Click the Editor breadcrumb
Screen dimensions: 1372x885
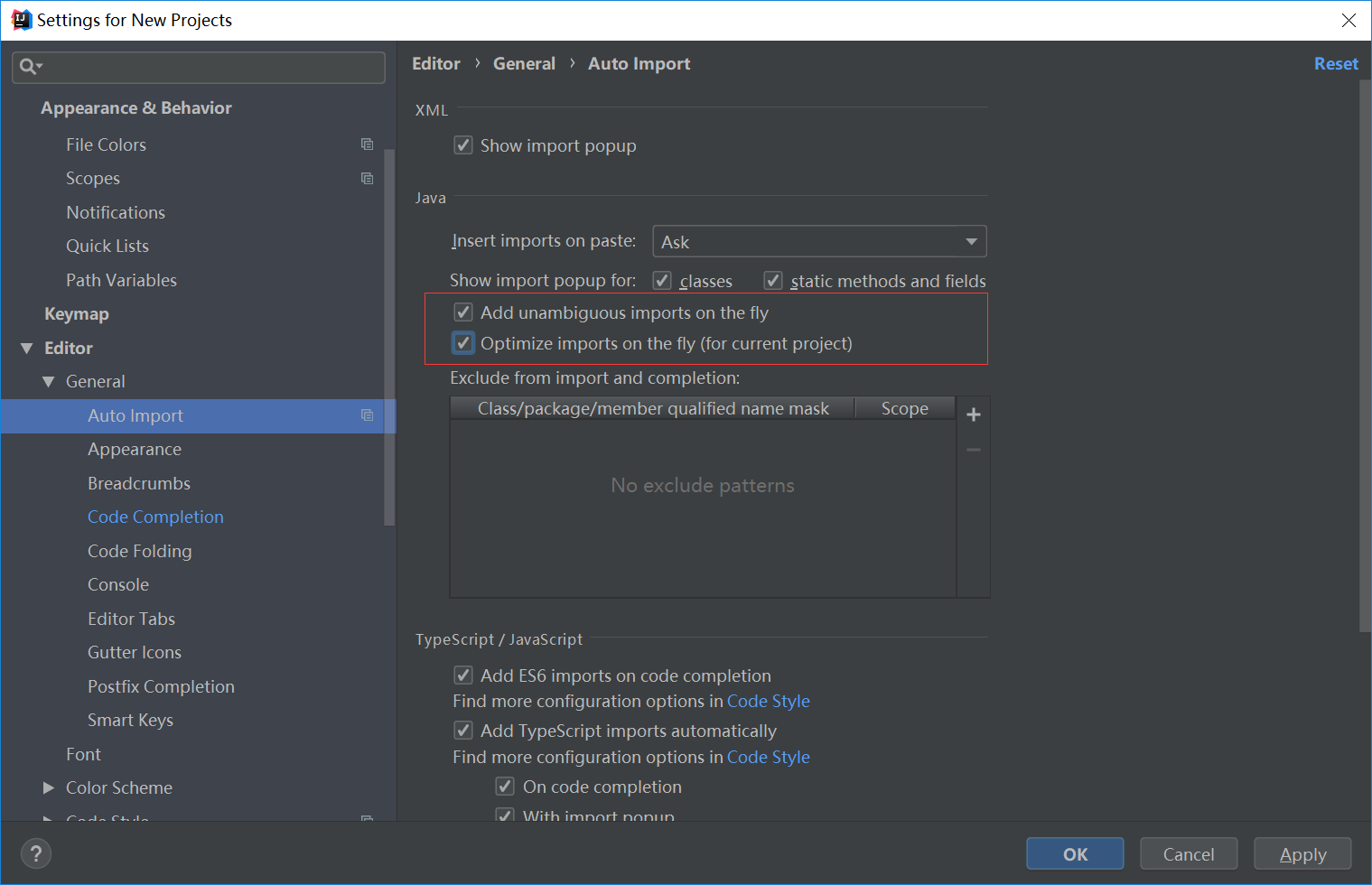(x=436, y=63)
